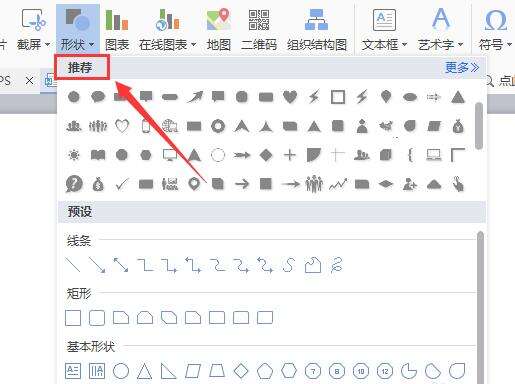The height and width of the screenshot is (384, 515).
Task: Select the pentagon basic shape
Action: click(265, 371)
